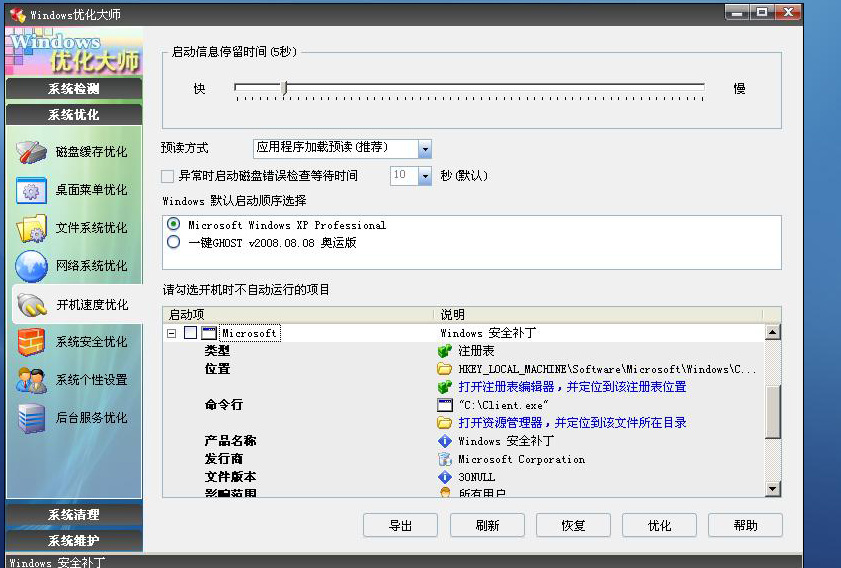Click the window icon beside Microsoft startup item

(209, 333)
